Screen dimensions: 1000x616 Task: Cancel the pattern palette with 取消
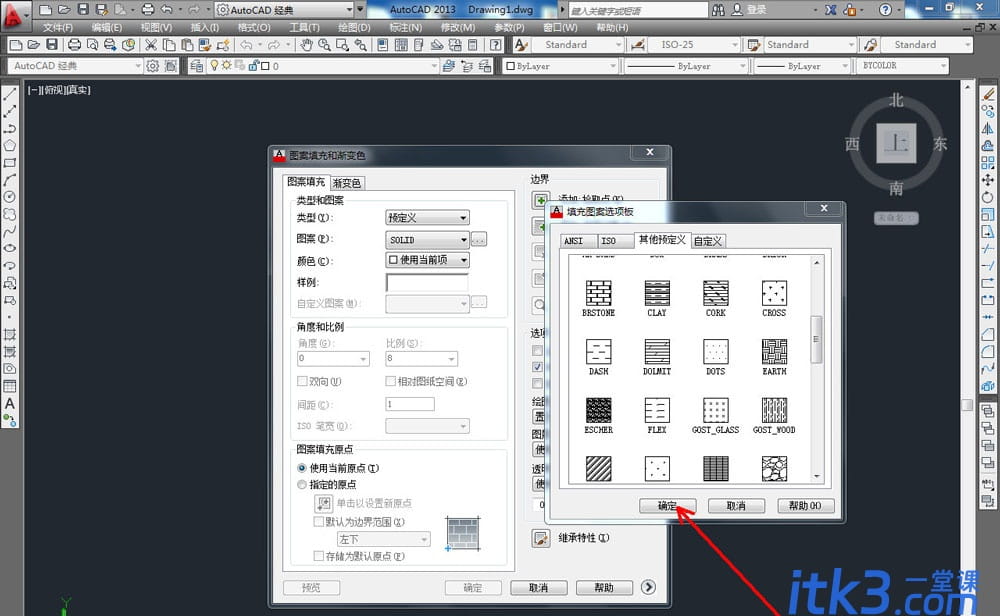coord(736,506)
